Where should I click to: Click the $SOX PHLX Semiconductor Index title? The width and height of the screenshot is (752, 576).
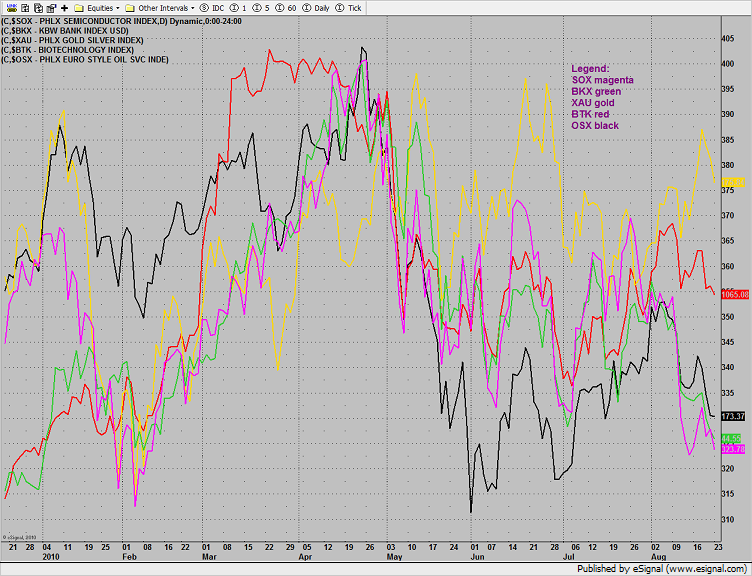121,22
